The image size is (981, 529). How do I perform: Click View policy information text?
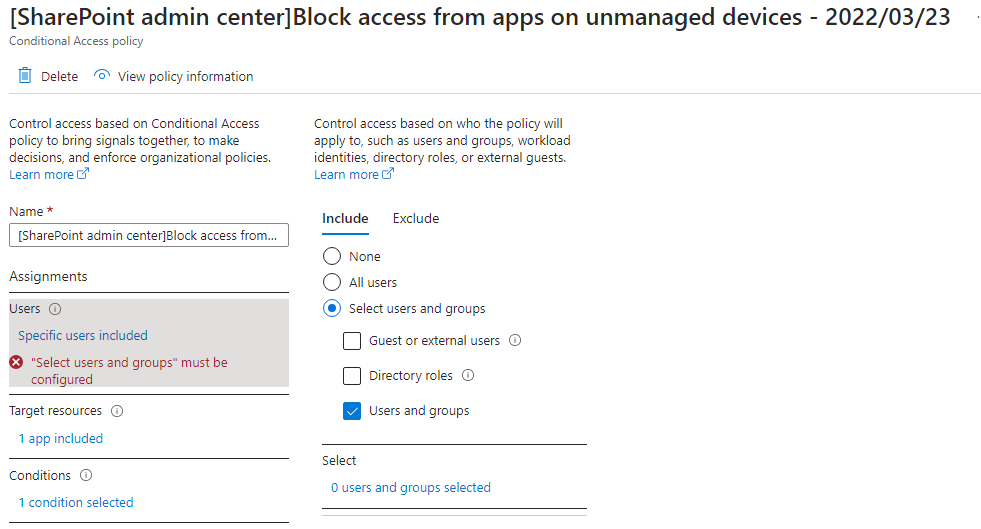[186, 76]
